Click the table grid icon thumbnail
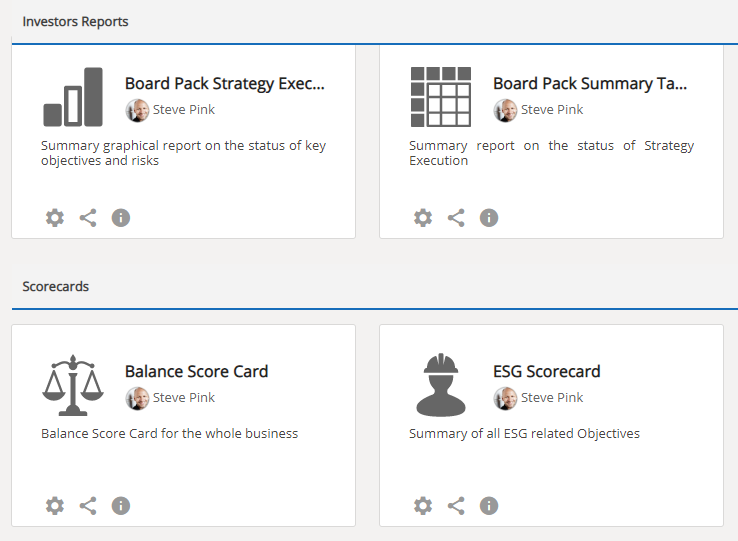 click(441, 97)
